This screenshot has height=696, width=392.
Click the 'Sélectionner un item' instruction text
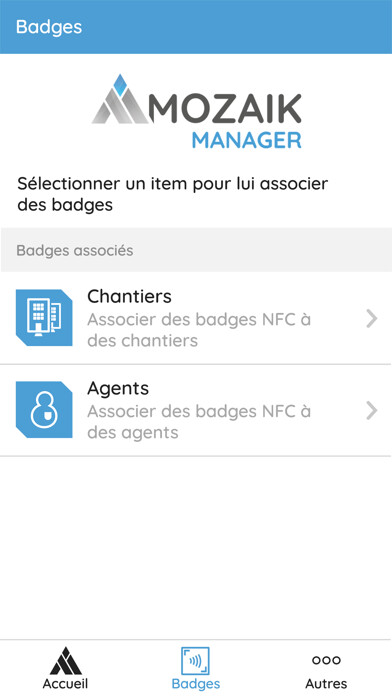pyautogui.click(x=172, y=194)
